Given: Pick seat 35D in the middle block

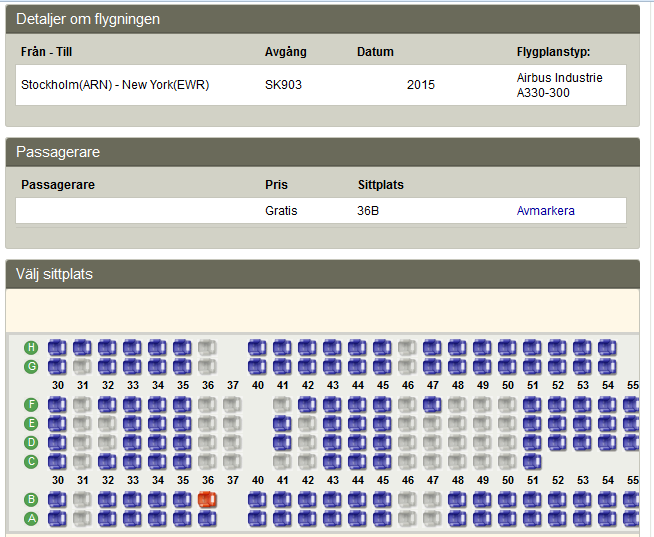Looking at the screenshot, I should [x=182, y=442].
